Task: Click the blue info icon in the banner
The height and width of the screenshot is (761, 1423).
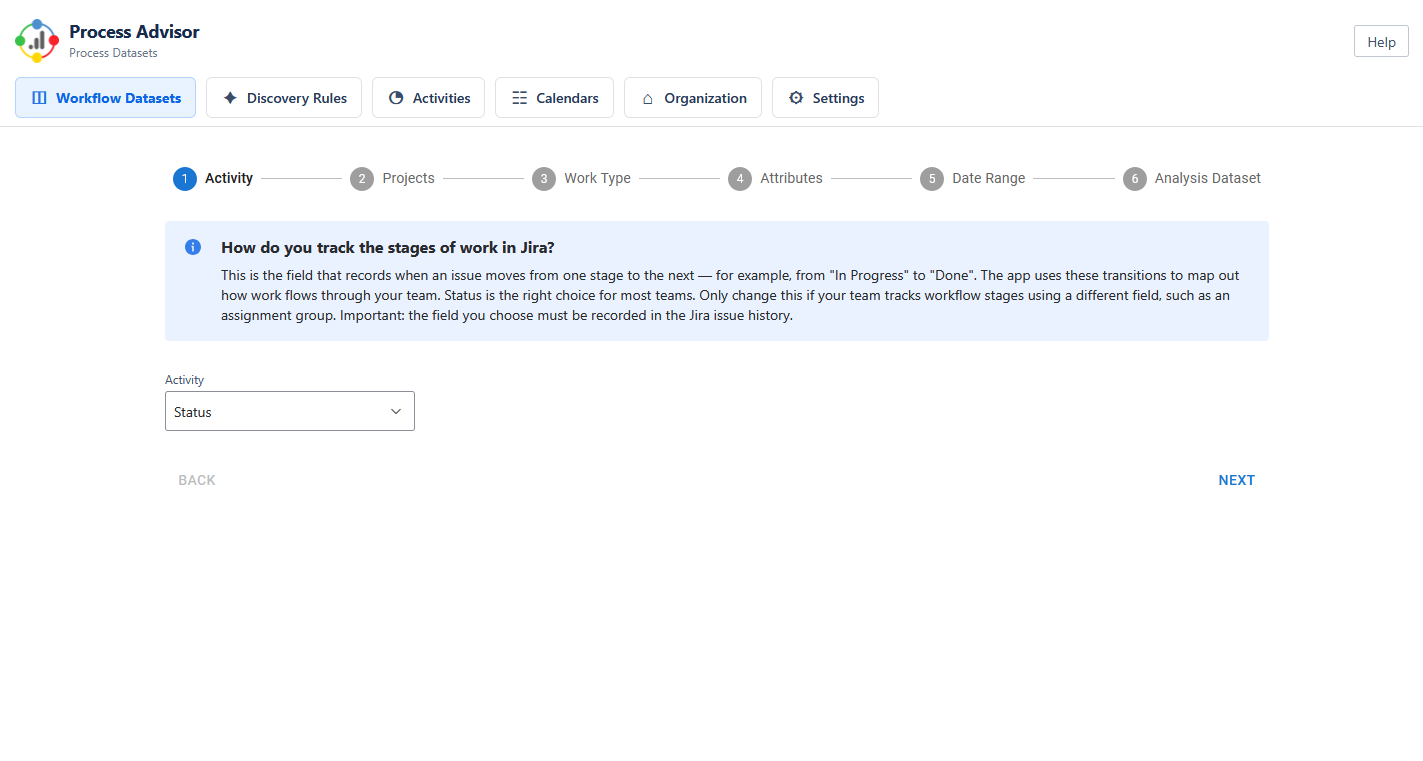Action: (193, 247)
